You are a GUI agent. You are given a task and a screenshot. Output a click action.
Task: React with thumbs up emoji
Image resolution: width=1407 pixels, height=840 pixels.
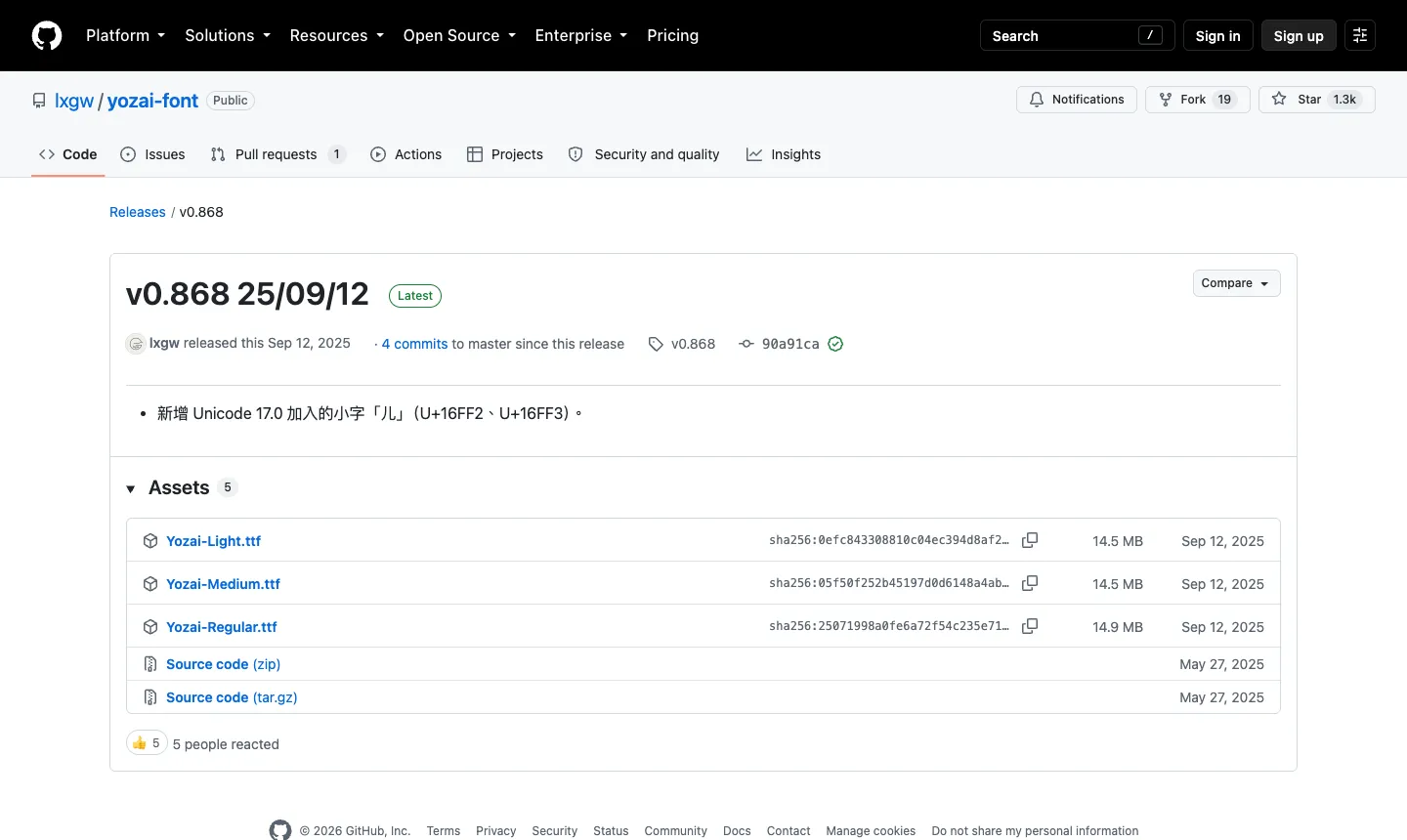(147, 743)
